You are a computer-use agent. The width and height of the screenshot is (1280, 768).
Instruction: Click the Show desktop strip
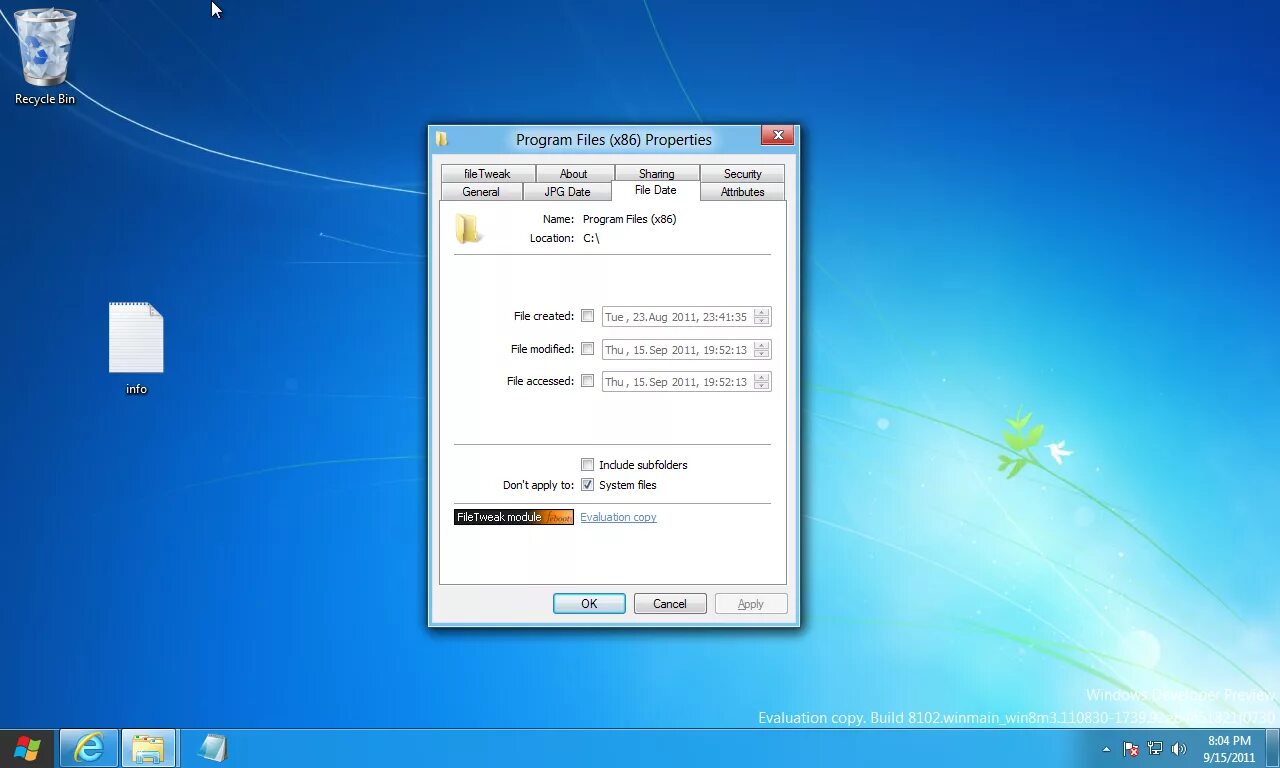pos(1272,748)
